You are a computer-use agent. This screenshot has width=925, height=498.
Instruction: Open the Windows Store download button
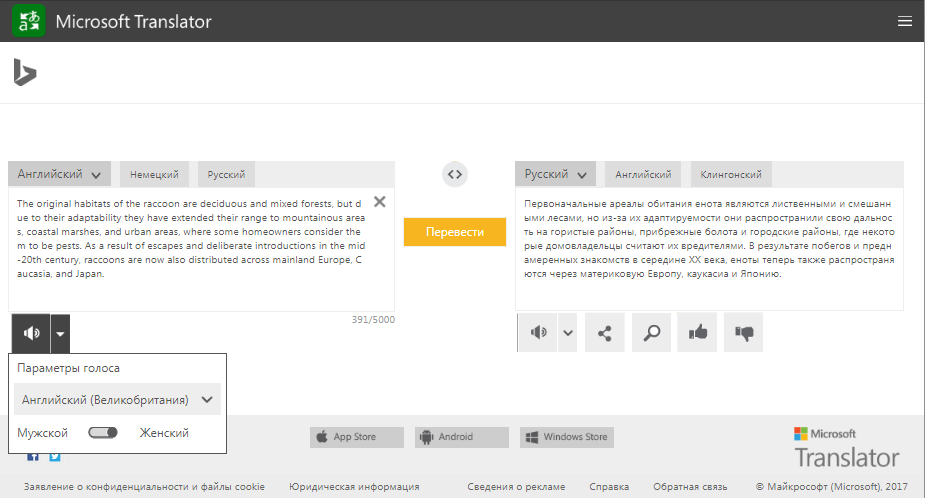[x=567, y=437]
